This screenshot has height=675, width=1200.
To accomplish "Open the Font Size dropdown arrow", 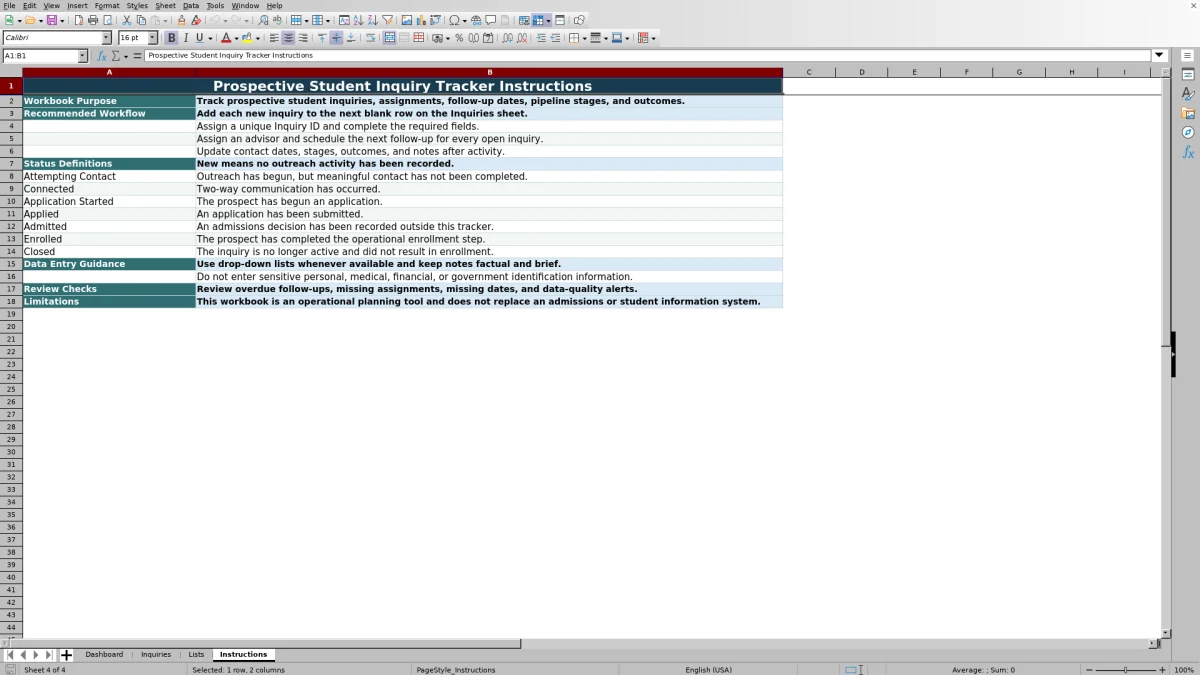I will 153,38.
